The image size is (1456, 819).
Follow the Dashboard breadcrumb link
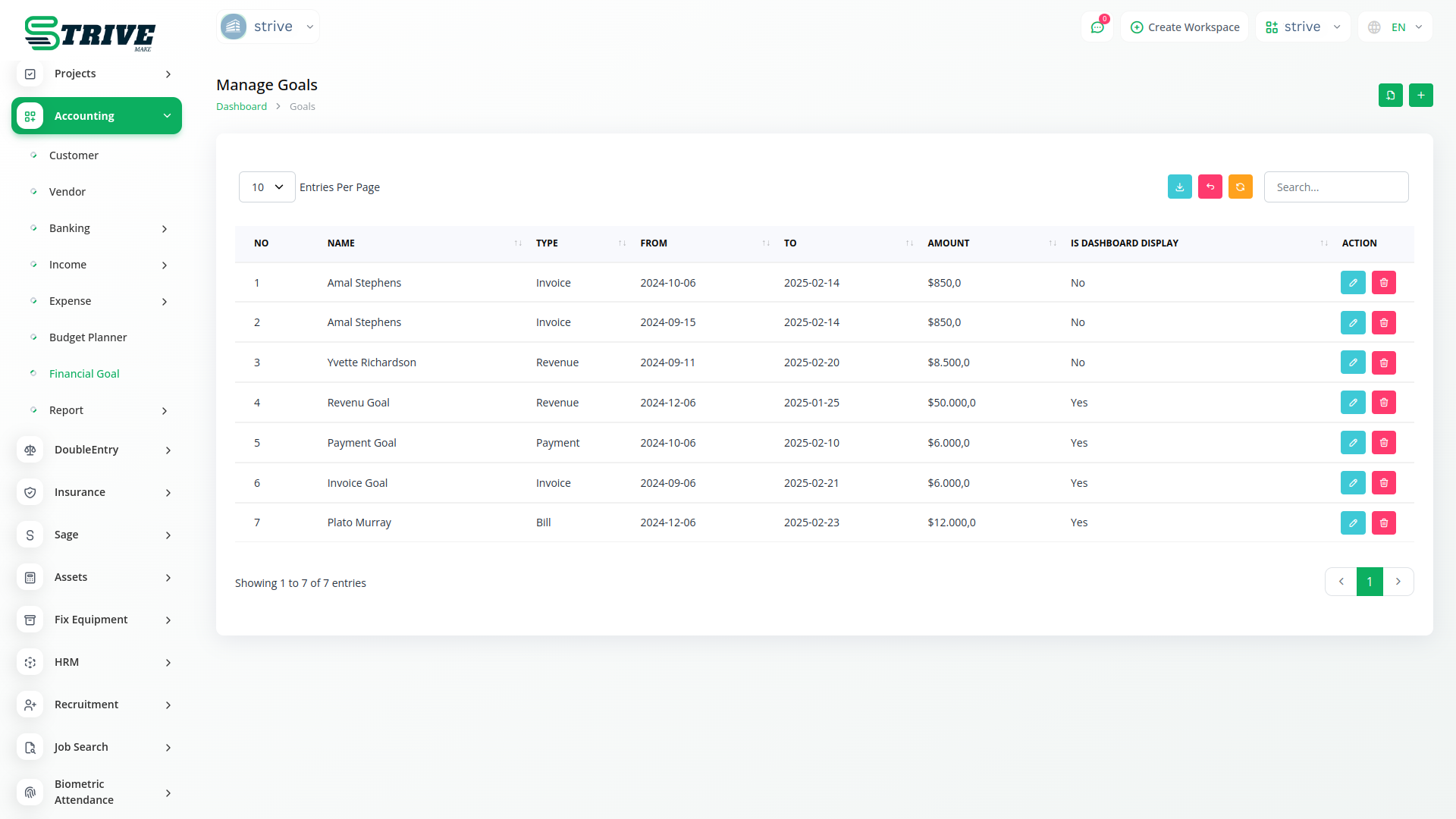click(x=241, y=107)
